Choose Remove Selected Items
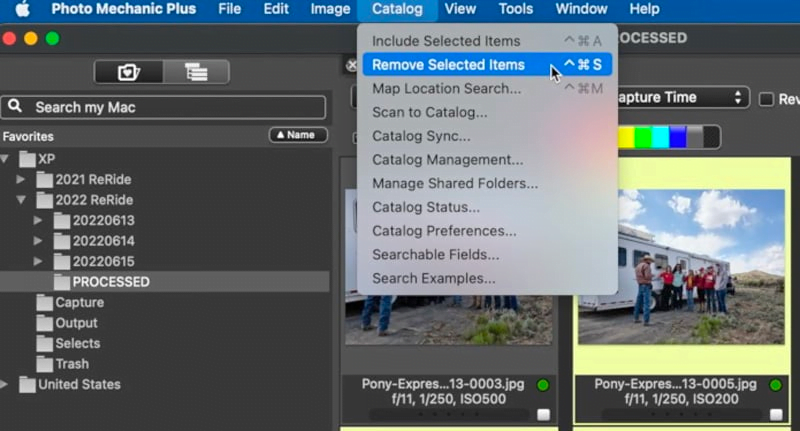This screenshot has height=431, width=800. tap(487, 65)
